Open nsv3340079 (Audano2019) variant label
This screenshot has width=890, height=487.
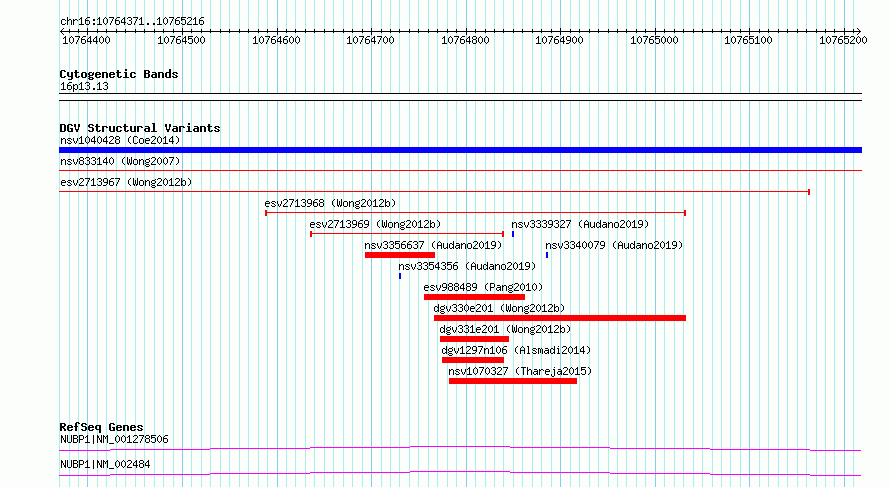614,245
